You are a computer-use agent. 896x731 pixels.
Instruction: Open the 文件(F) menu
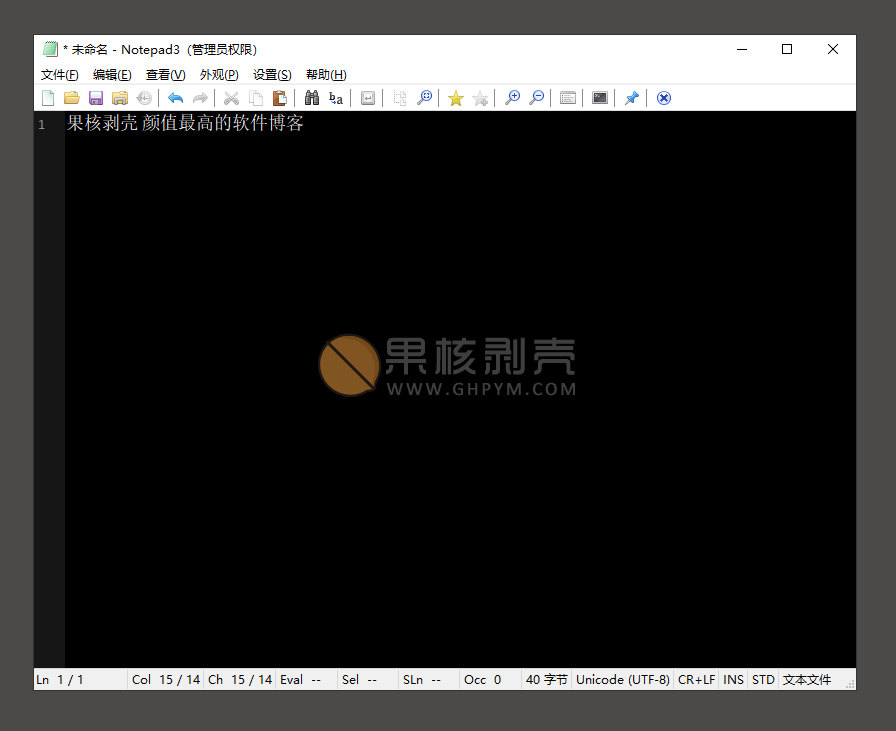click(x=59, y=75)
